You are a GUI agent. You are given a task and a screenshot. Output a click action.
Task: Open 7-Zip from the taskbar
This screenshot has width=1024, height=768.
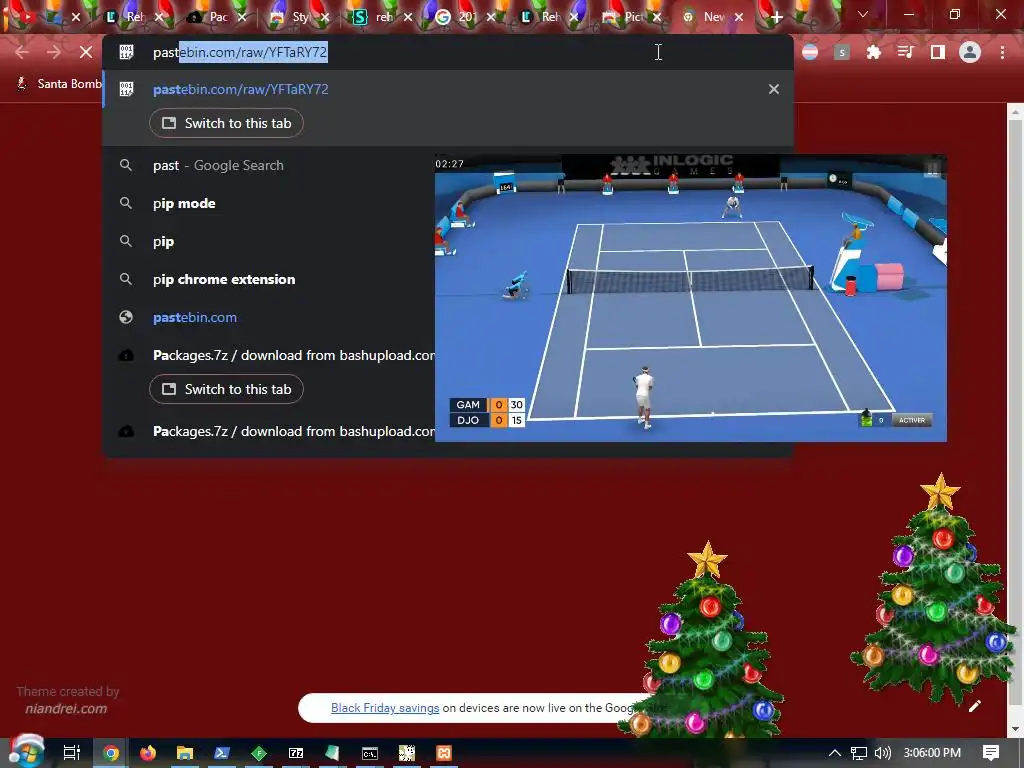click(x=296, y=753)
